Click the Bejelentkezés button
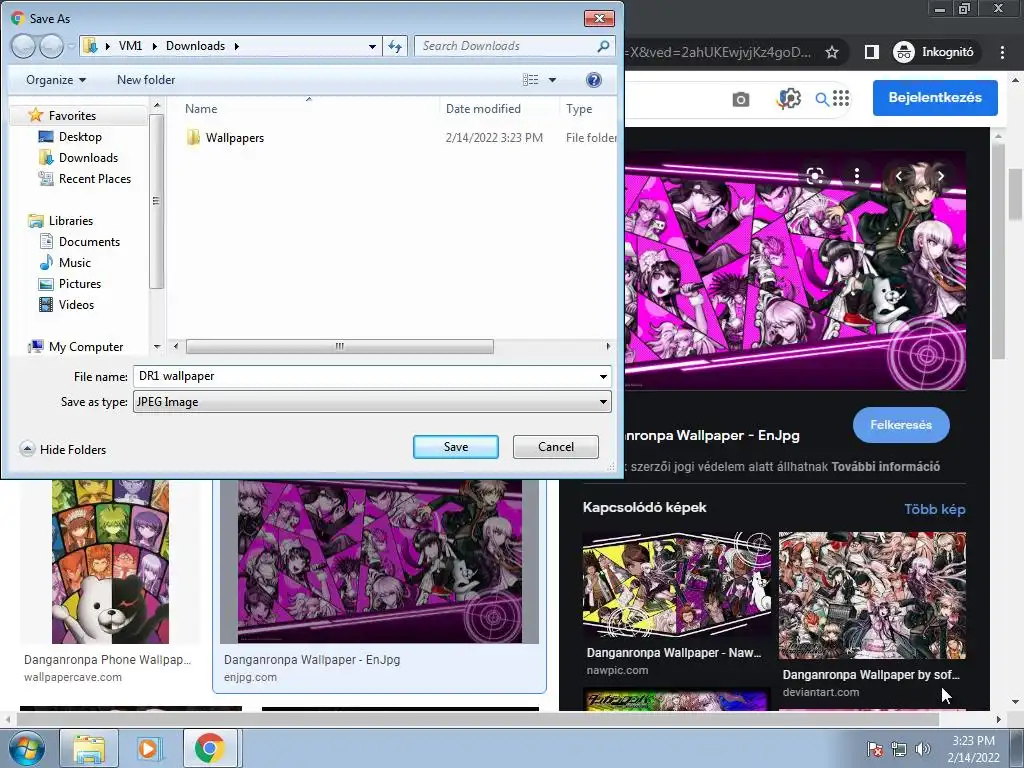 coord(935,97)
